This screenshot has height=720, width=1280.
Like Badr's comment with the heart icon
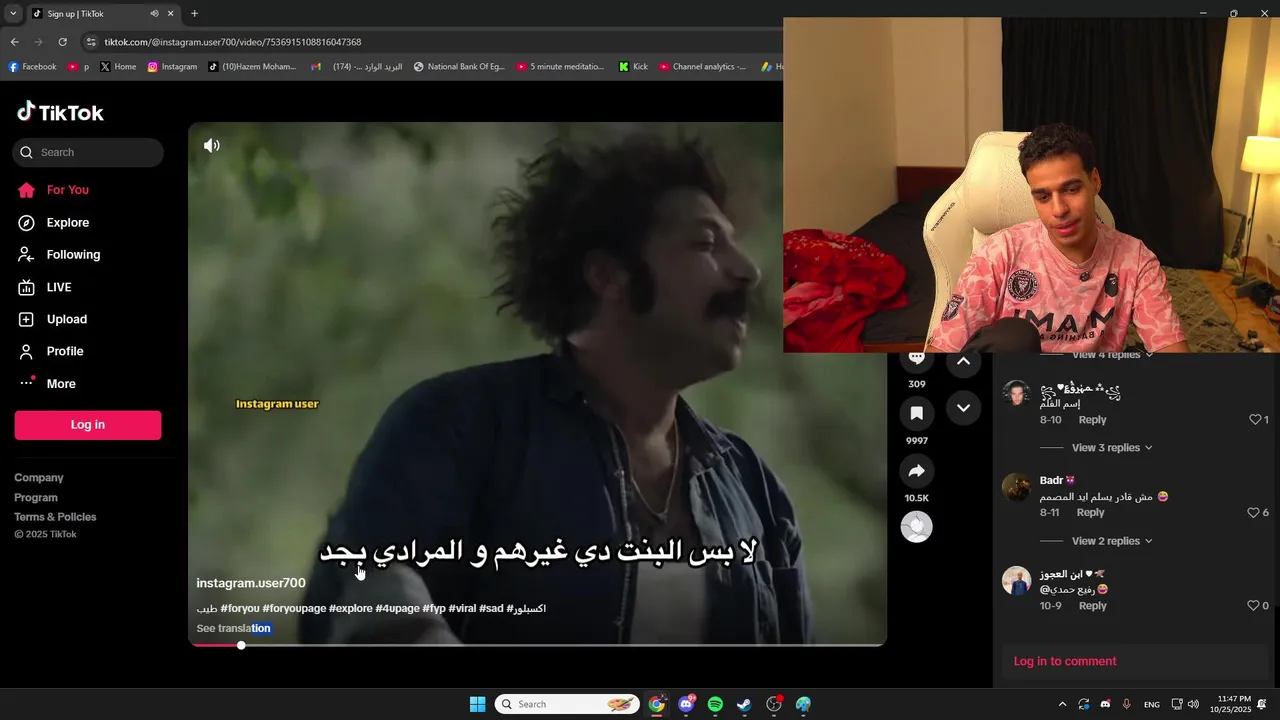(1253, 513)
